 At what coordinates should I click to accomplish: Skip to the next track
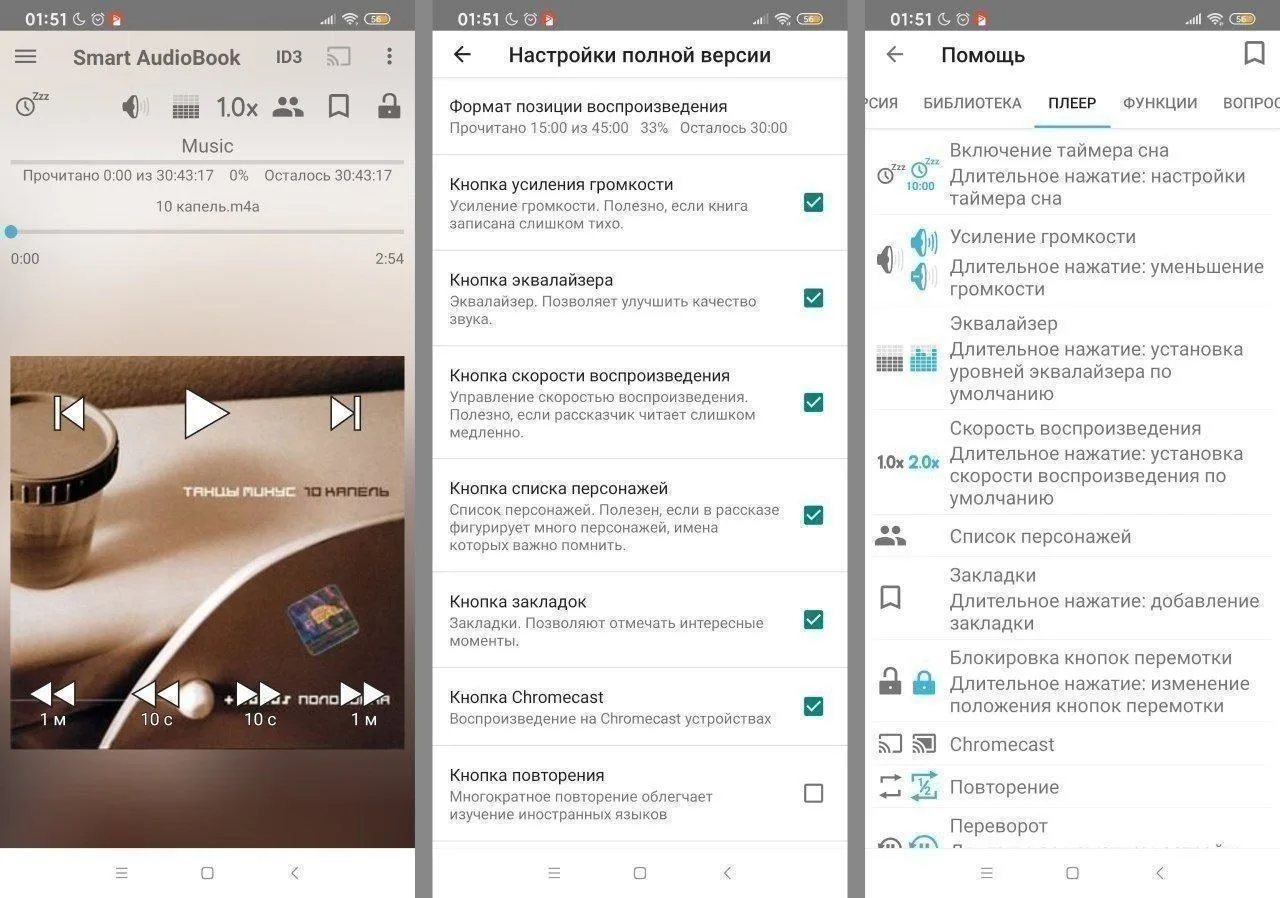pos(345,413)
